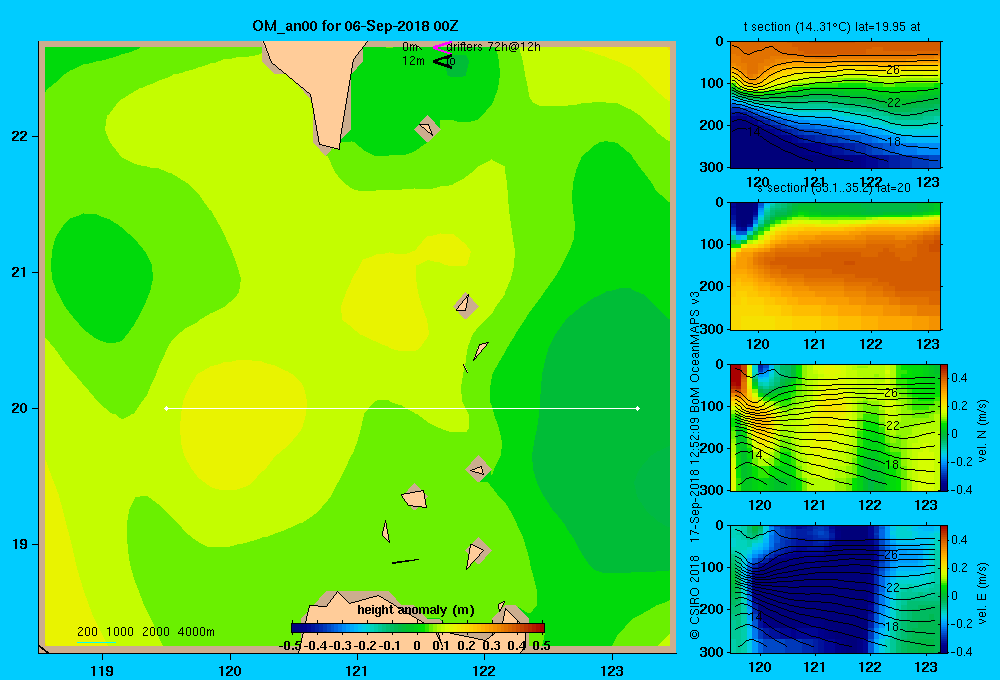The height and width of the screenshot is (680, 1000).
Task: Click the northward velocity section plot
Action: click(835, 427)
